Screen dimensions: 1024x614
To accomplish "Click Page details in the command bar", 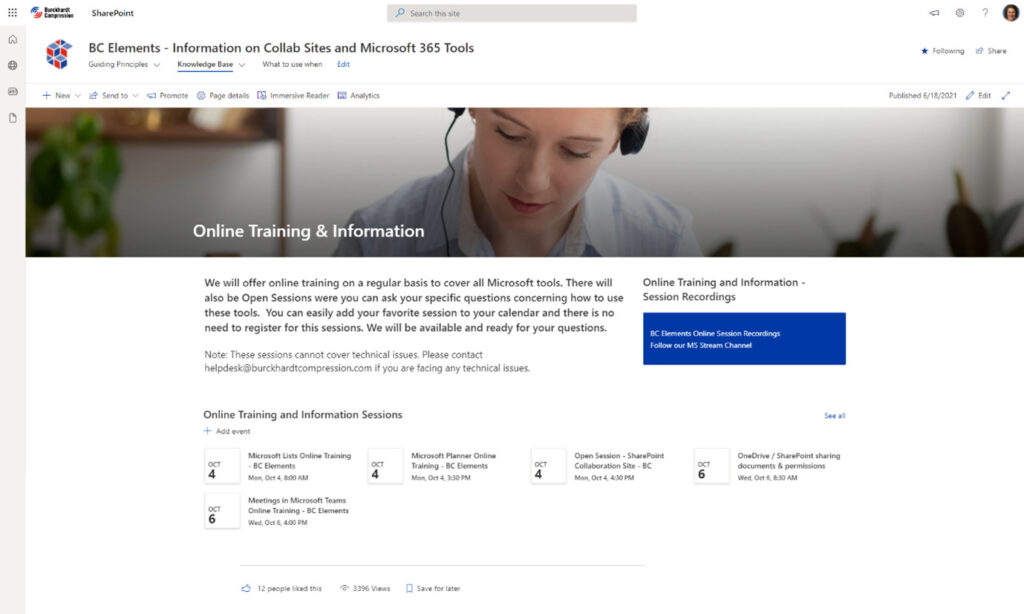I will 222,96.
